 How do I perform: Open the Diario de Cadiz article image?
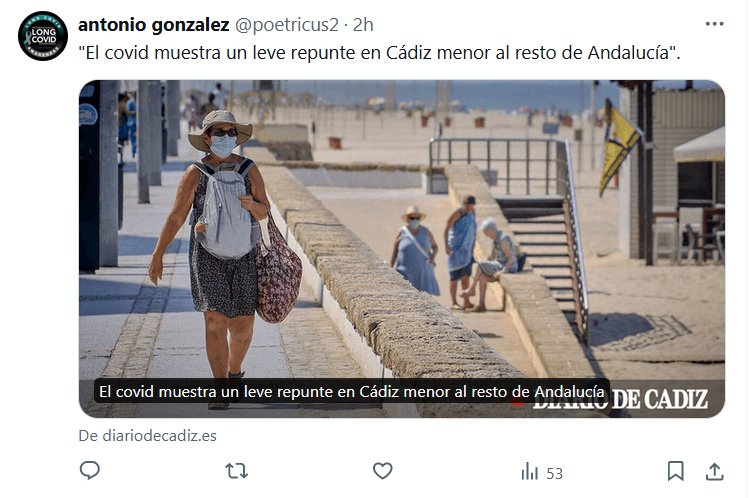[402, 249]
